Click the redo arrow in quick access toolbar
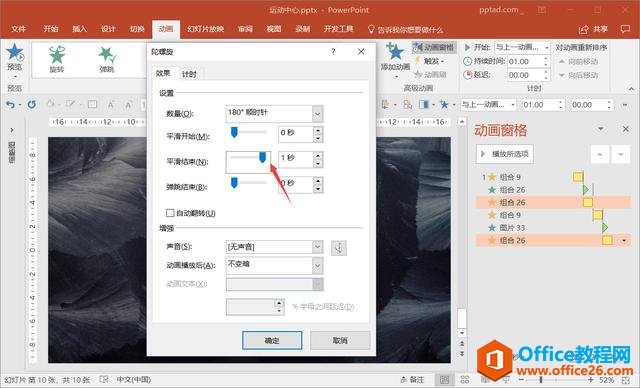This screenshot has height=388, width=640. click(31, 105)
